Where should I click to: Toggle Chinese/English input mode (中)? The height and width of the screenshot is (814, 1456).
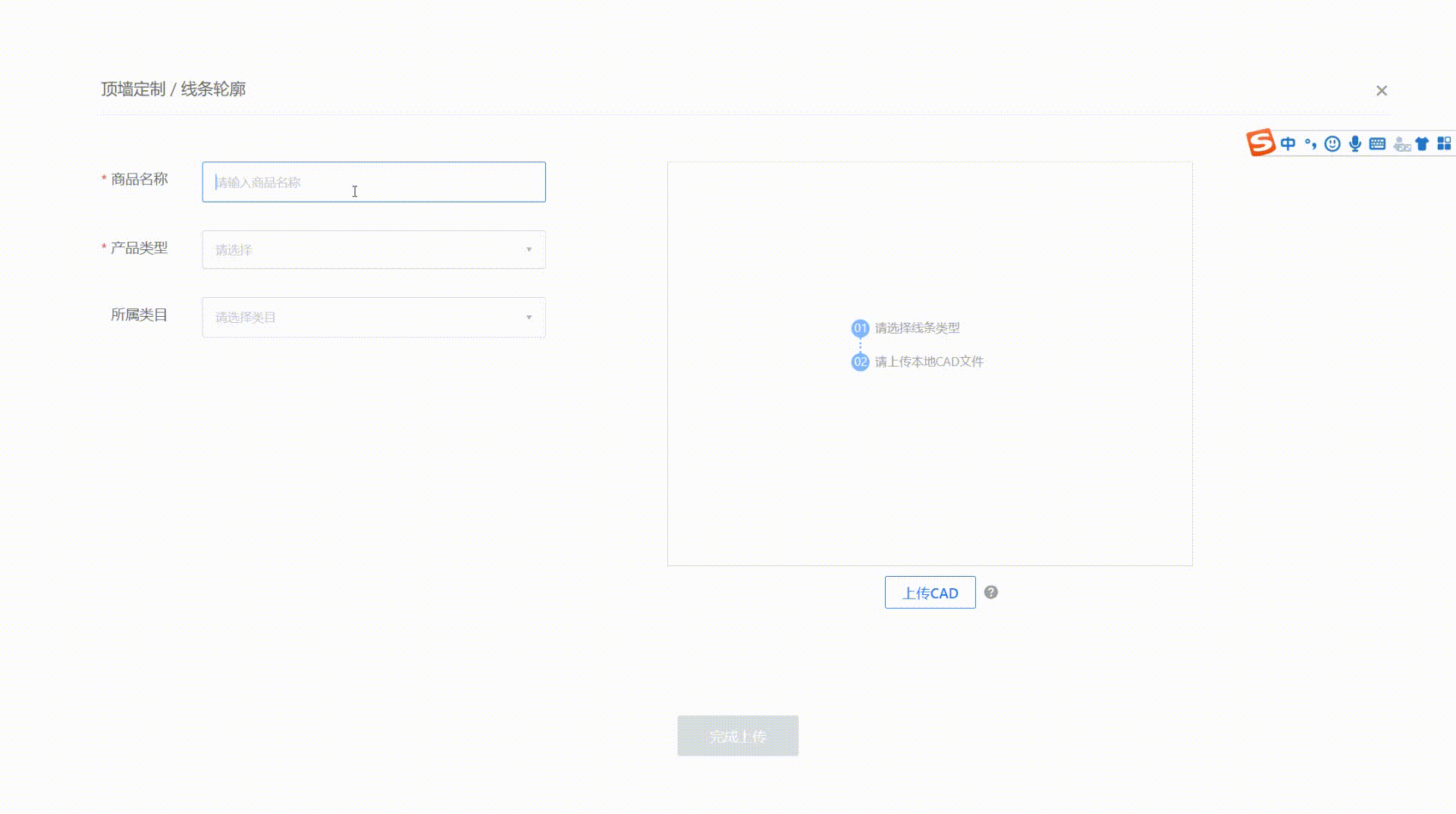(1288, 143)
